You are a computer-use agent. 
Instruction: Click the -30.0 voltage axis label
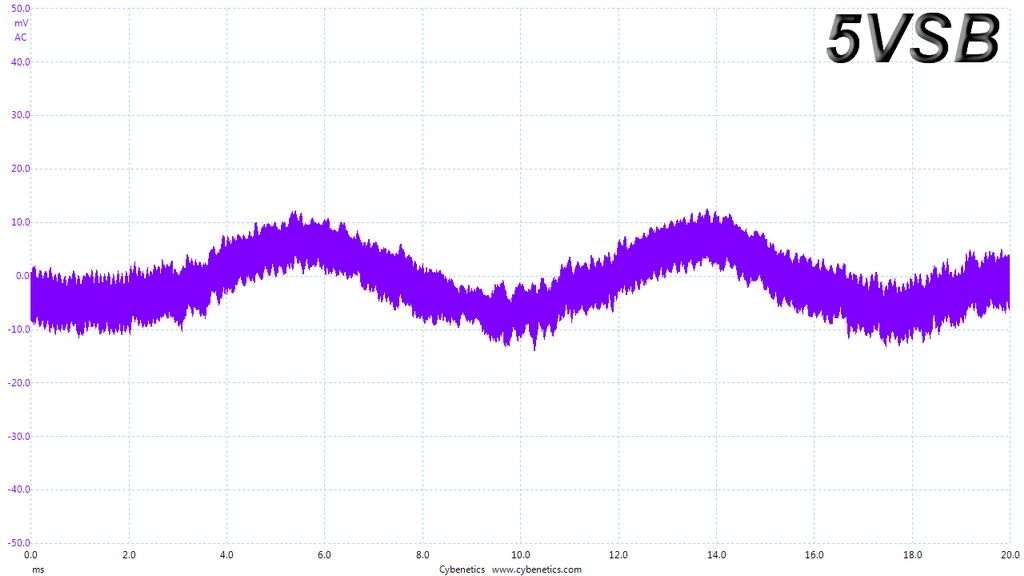click(19, 436)
